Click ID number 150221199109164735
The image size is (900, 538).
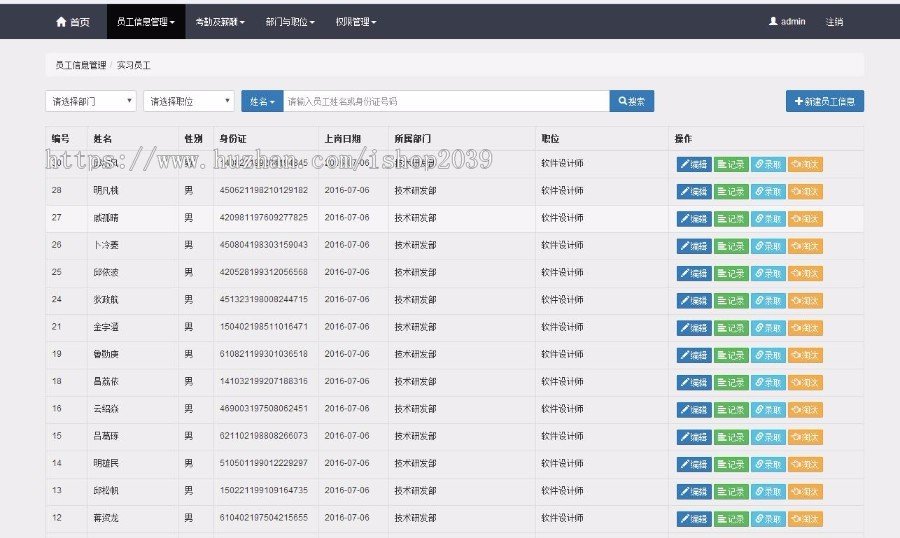[x=263, y=490]
